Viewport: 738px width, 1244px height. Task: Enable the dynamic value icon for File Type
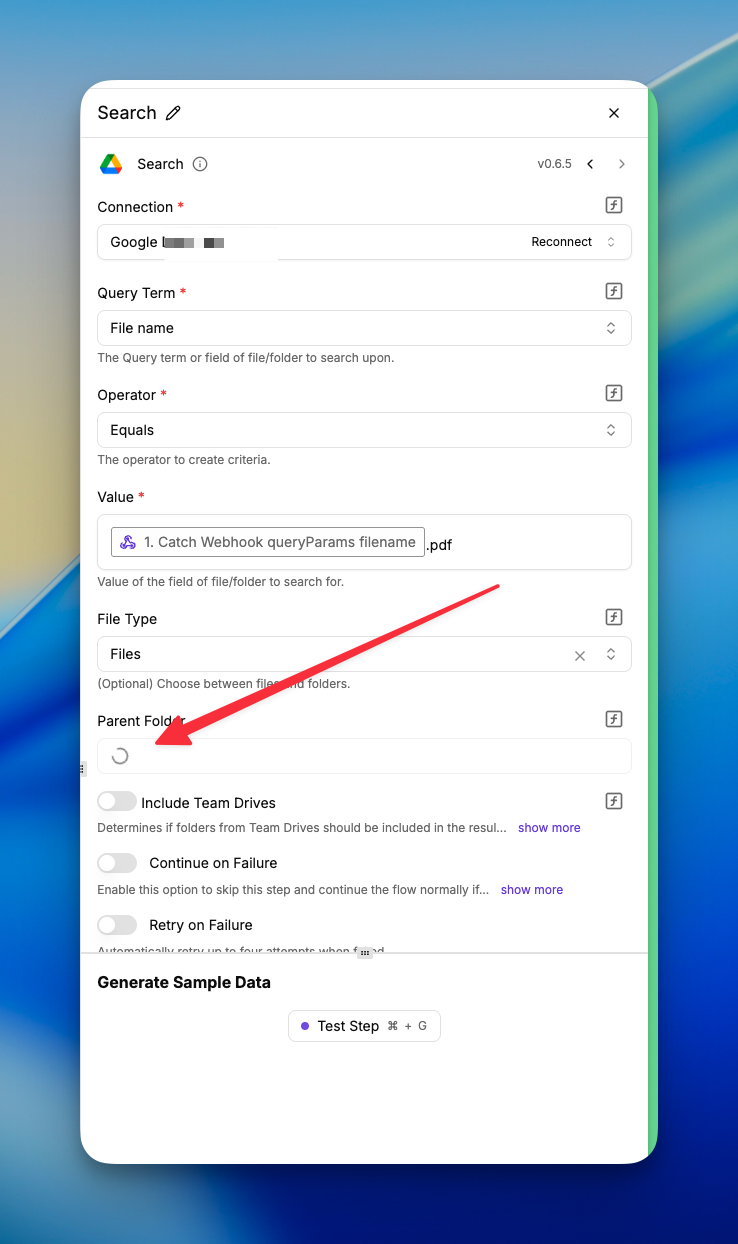point(614,617)
